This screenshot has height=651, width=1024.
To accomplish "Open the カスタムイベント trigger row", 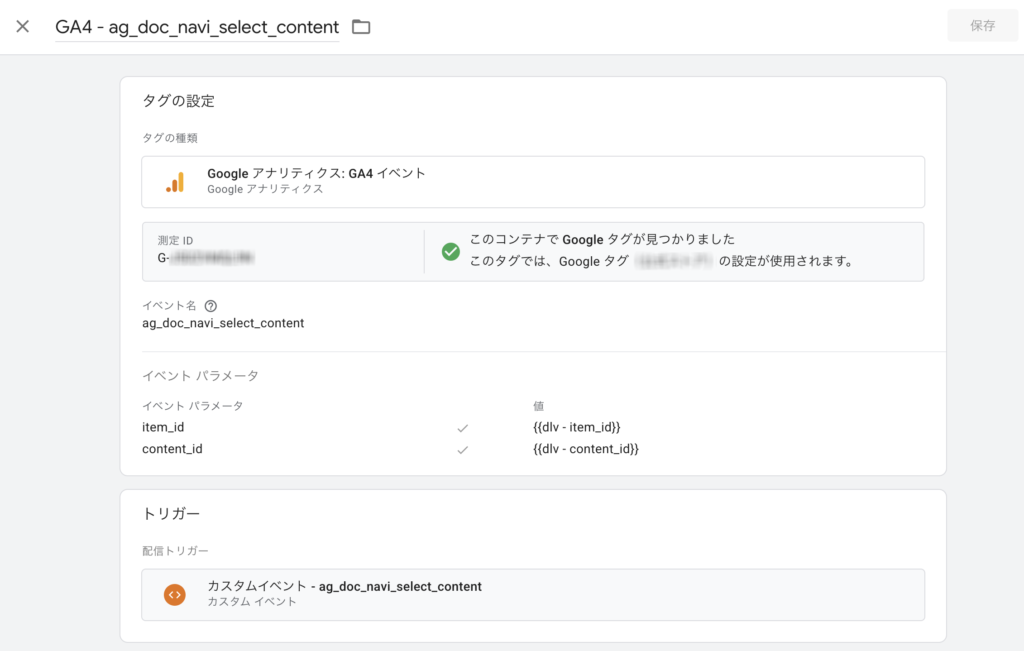I will (532, 594).
